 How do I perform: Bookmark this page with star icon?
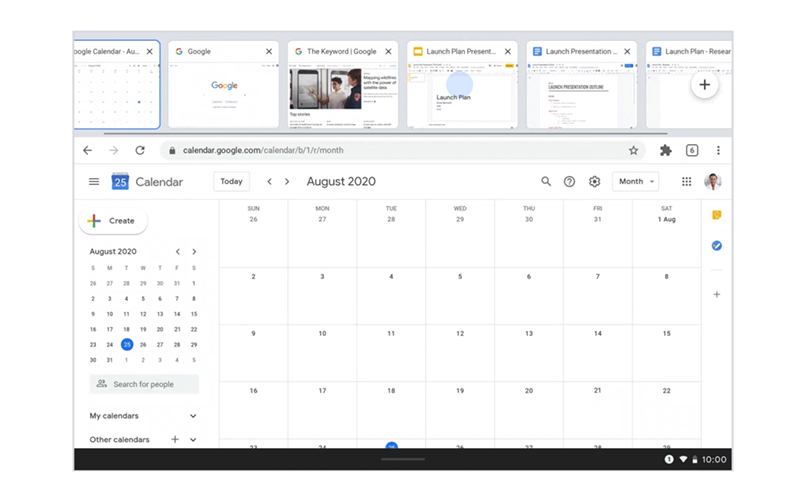pyautogui.click(x=633, y=151)
